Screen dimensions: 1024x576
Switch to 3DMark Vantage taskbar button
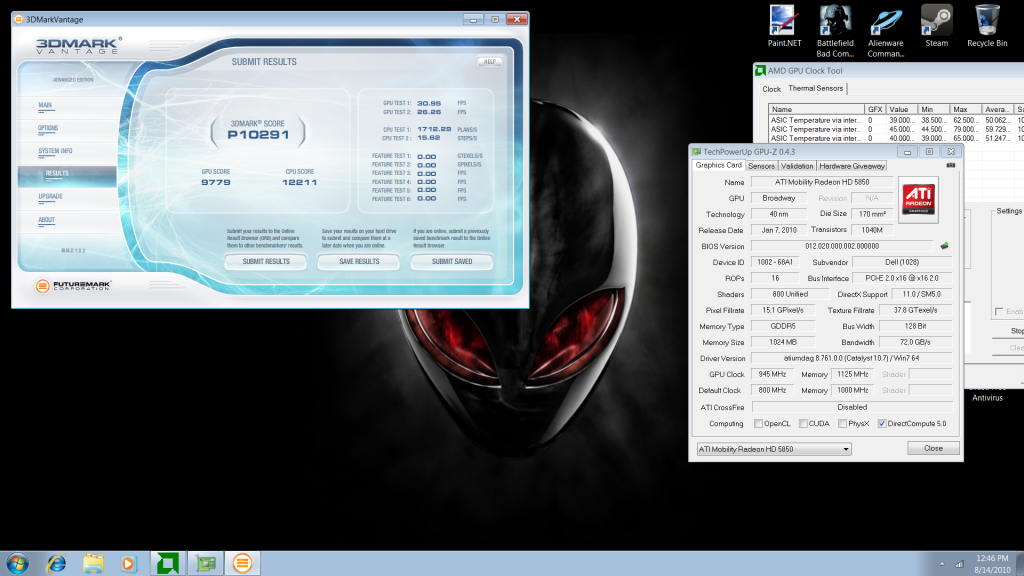(x=242, y=563)
